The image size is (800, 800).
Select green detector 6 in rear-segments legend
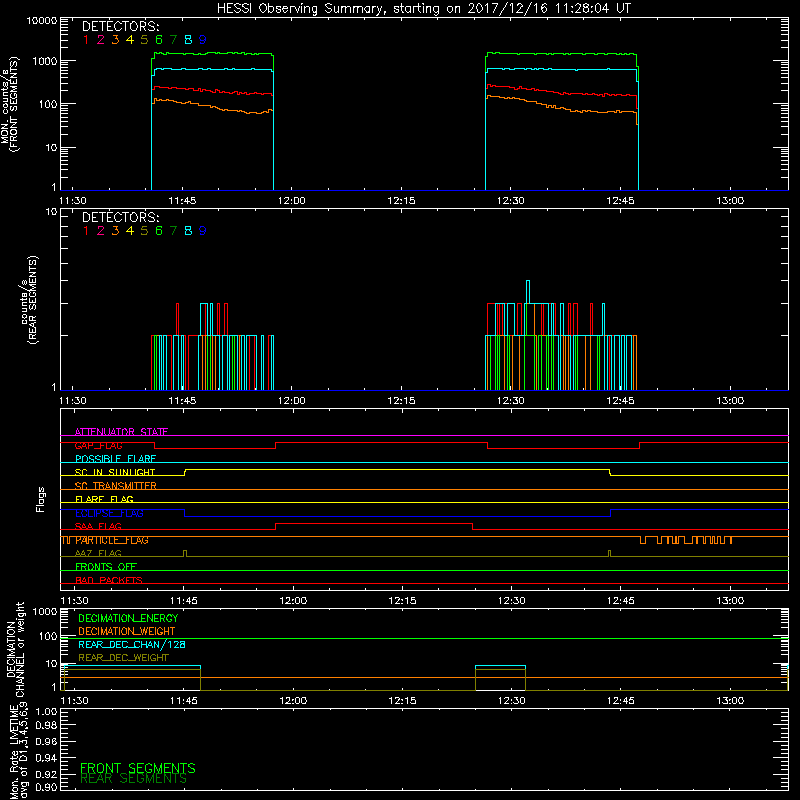click(x=159, y=231)
